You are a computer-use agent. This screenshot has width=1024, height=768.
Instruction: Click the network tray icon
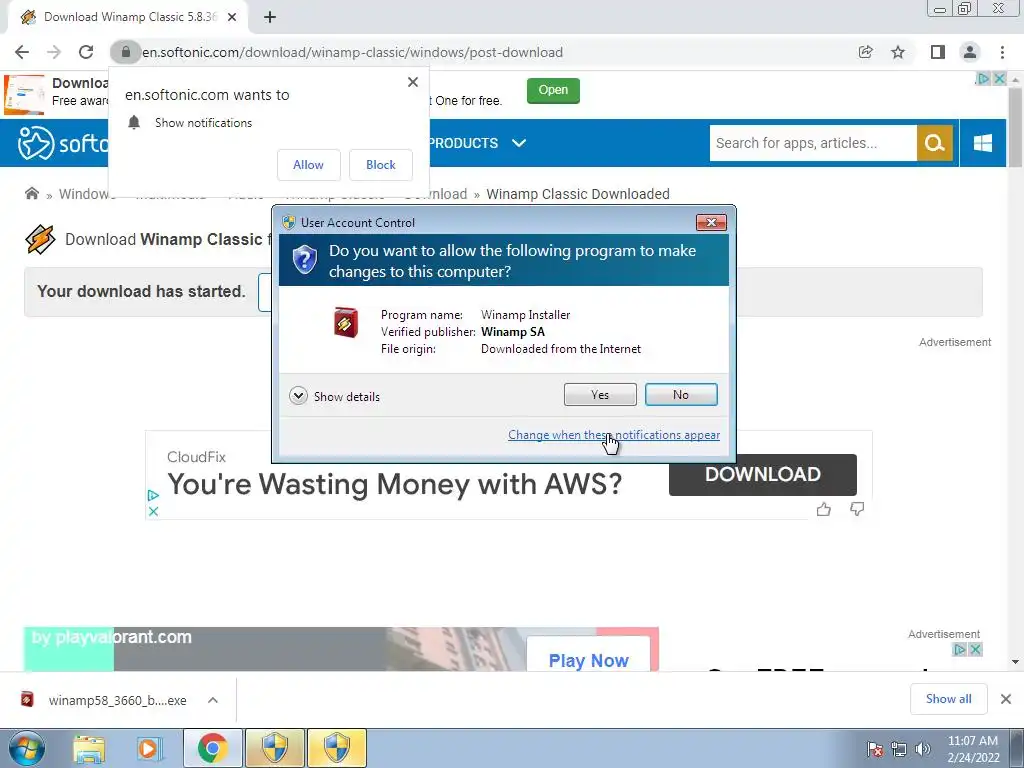pos(899,749)
